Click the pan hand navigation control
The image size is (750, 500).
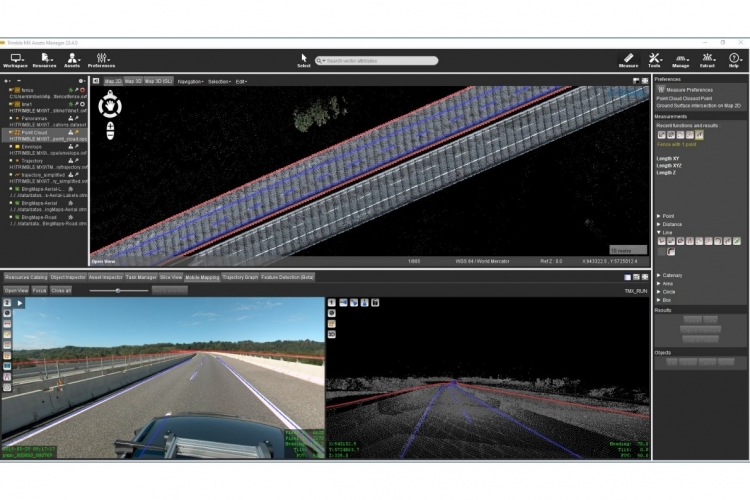point(110,103)
